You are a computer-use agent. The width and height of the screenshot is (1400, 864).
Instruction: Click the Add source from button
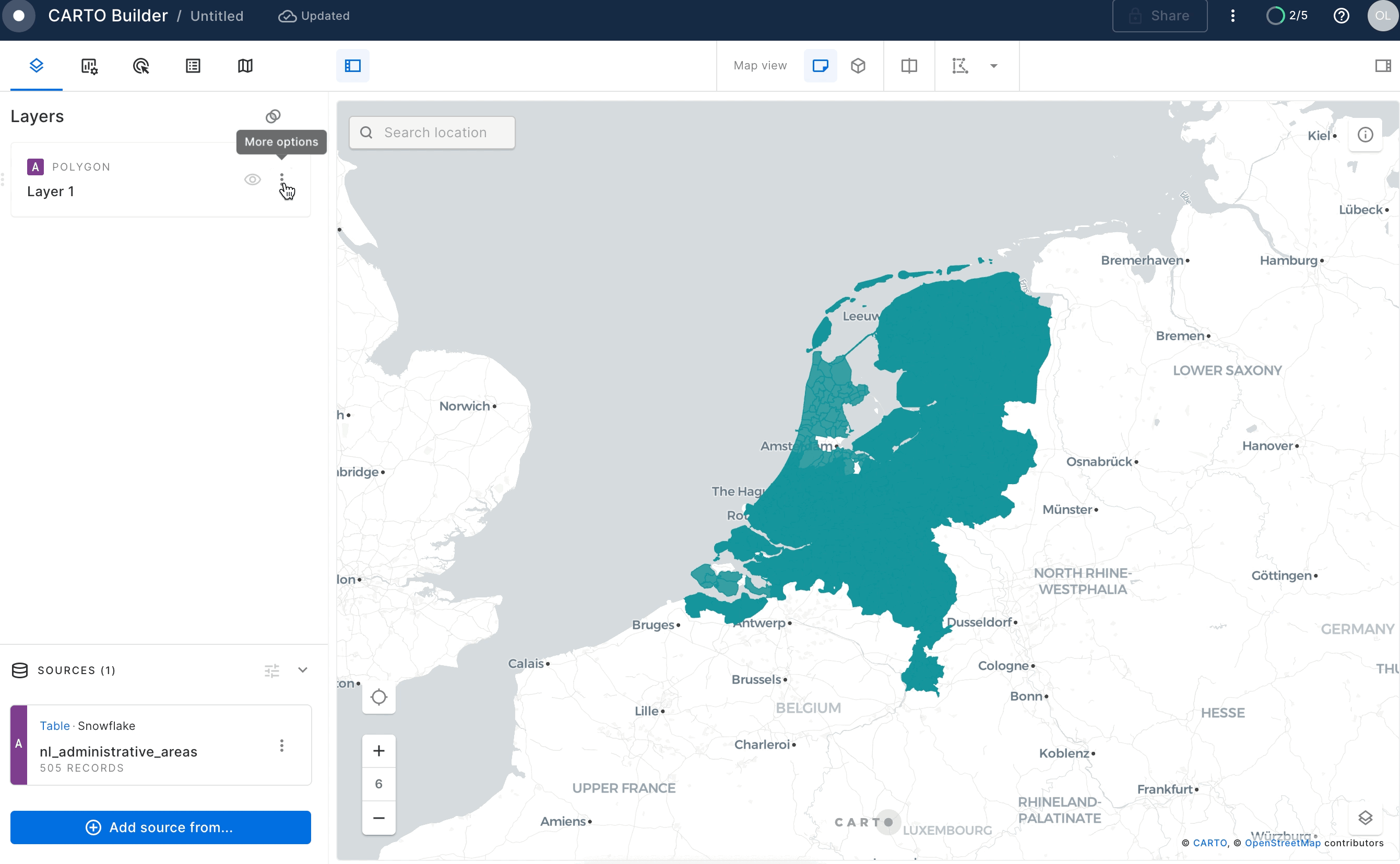point(161,827)
